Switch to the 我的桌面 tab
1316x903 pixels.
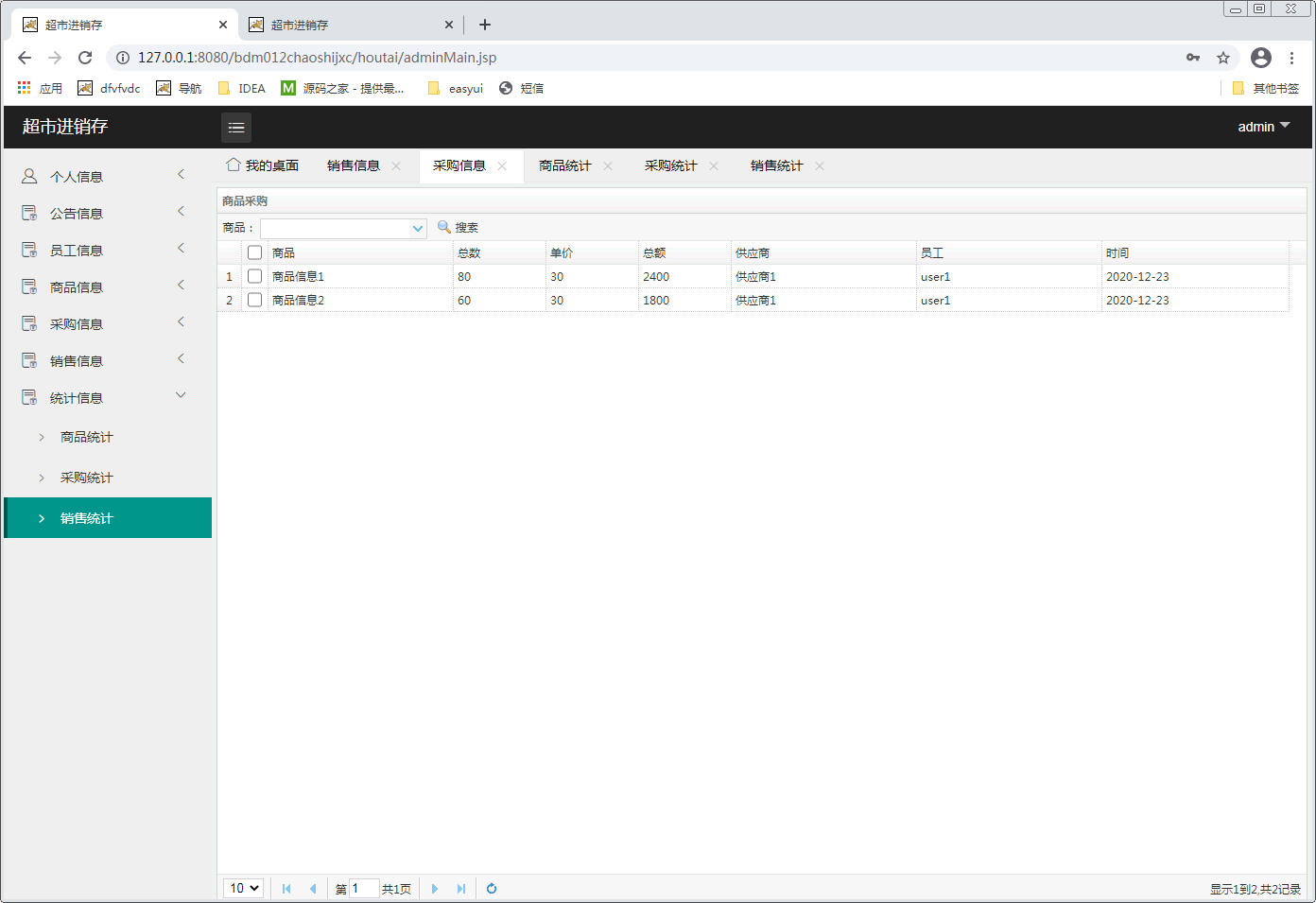point(263,165)
